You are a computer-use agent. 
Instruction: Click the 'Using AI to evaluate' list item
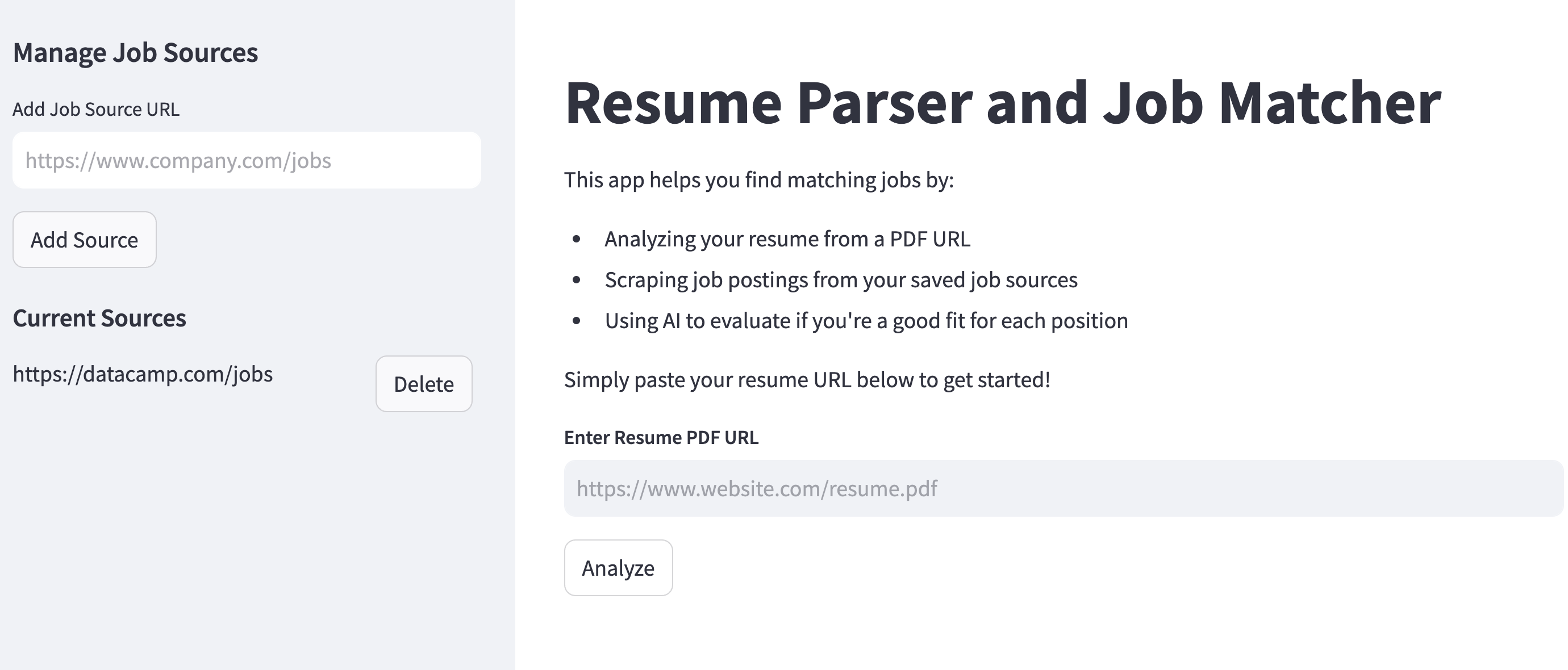pyautogui.click(x=866, y=321)
